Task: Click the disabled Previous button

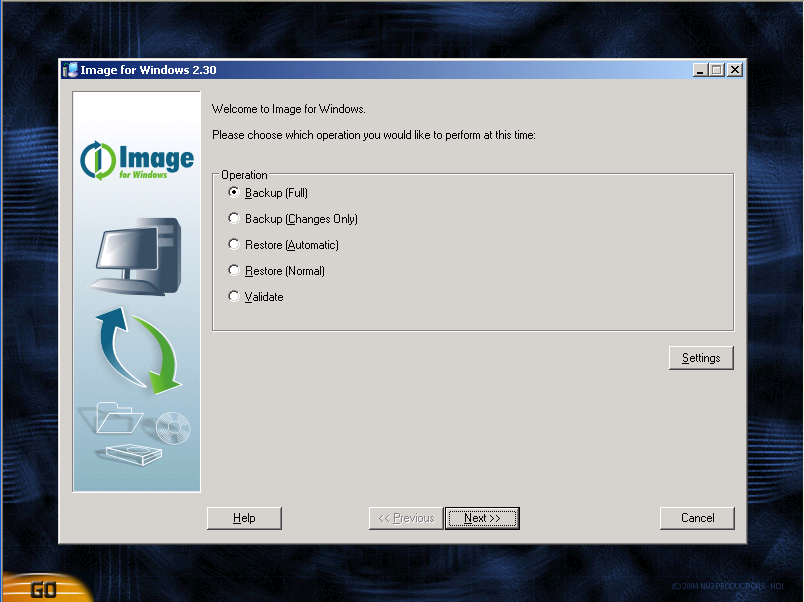Action: (x=406, y=518)
